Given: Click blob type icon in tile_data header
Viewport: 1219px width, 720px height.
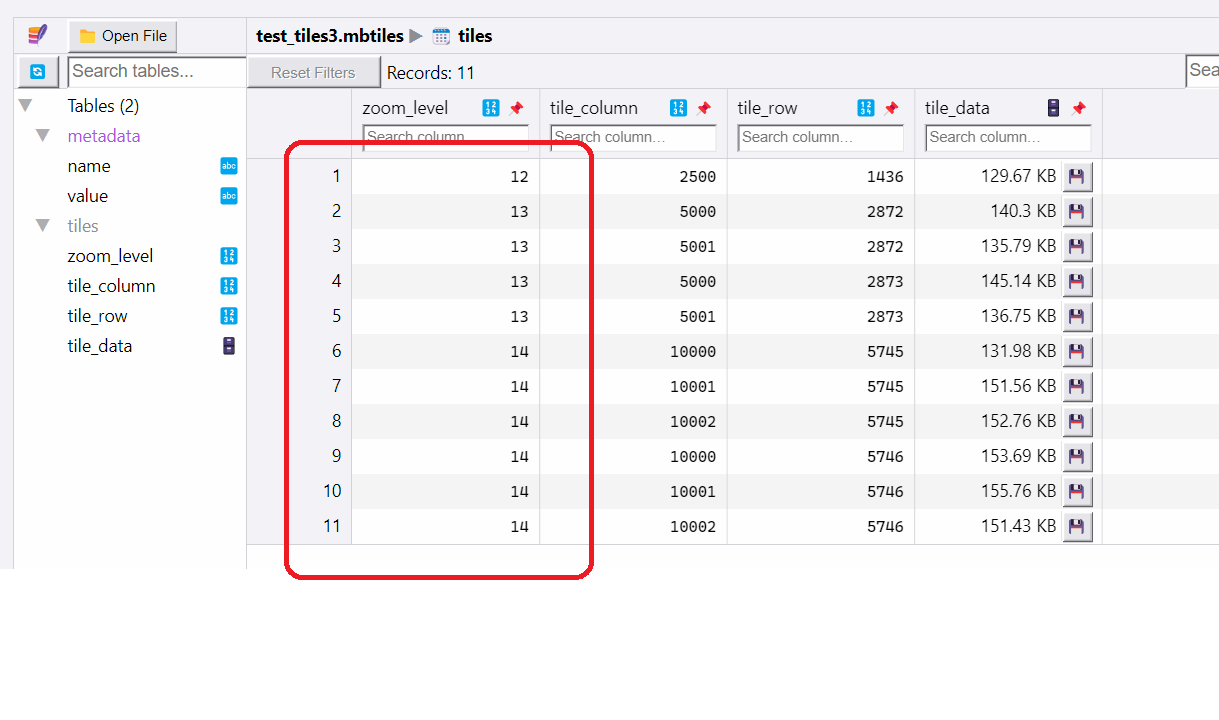Looking at the screenshot, I should pyautogui.click(x=1053, y=108).
